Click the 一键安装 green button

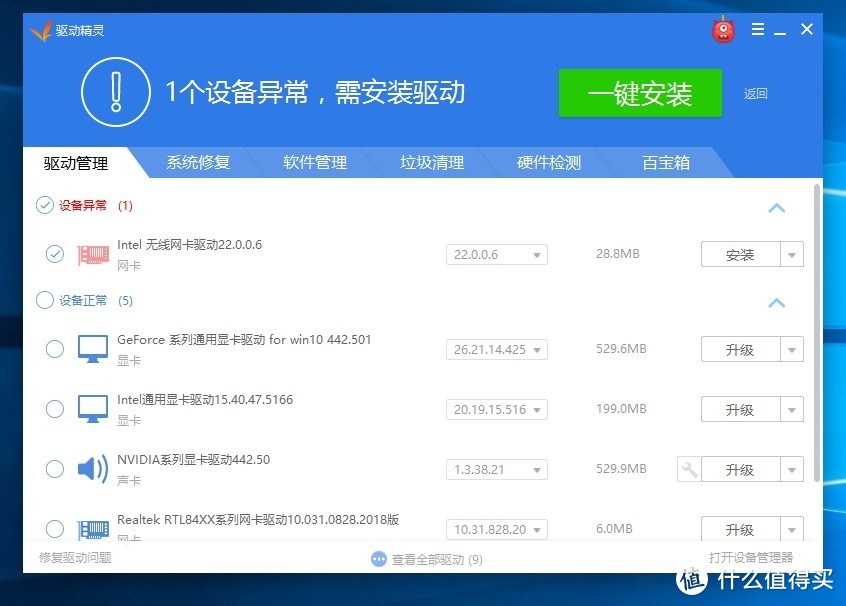coord(640,93)
